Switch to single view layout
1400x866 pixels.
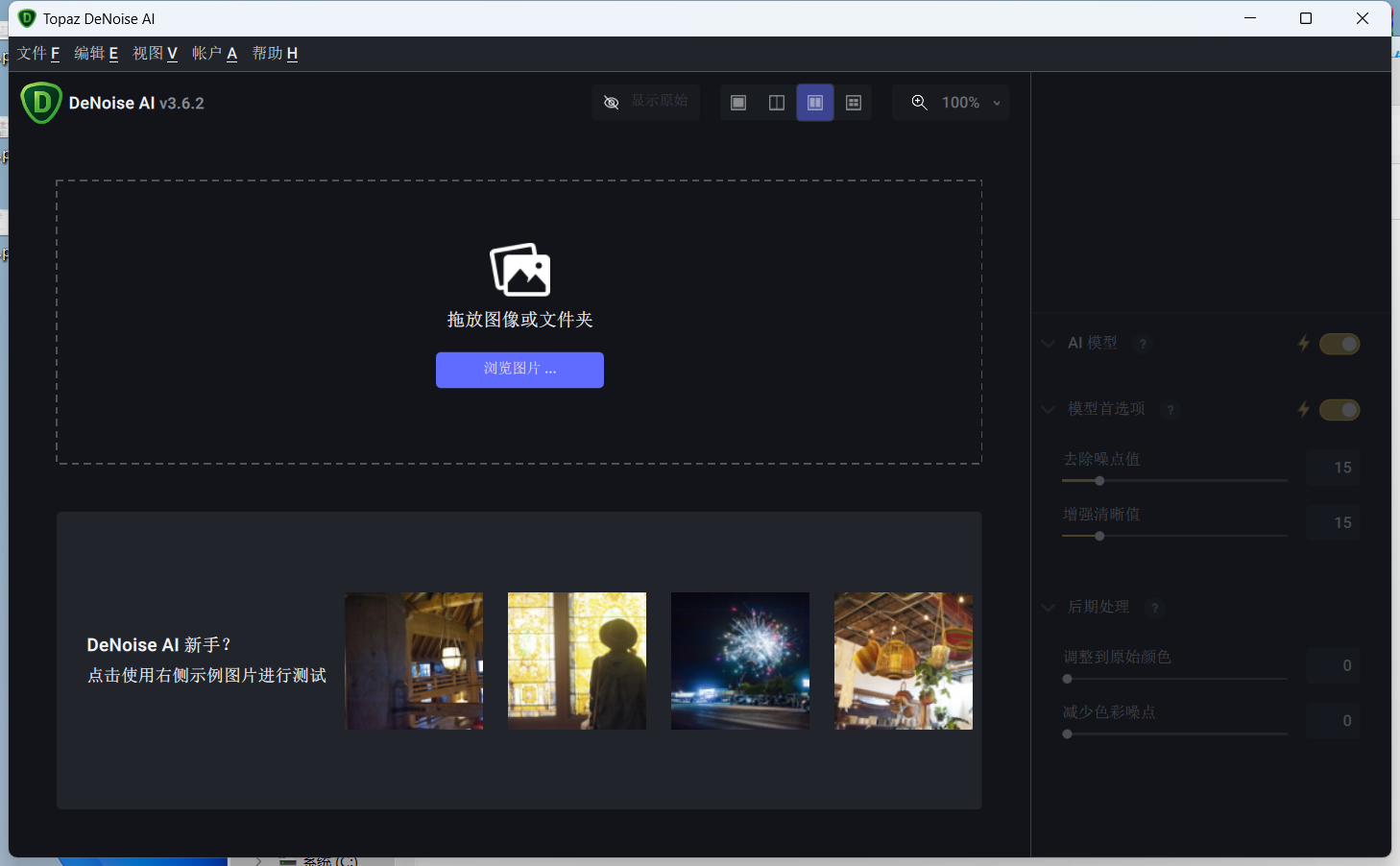[738, 103]
